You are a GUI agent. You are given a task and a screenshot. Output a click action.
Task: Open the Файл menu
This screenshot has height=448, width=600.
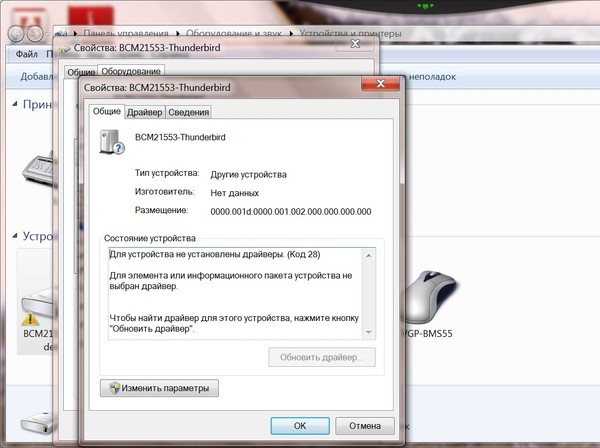[26, 54]
